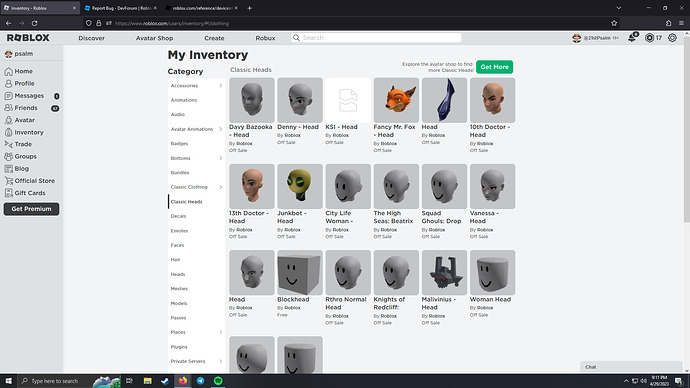
Task: Open the Junkbot Head thumbnail
Action: tap(300, 187)
